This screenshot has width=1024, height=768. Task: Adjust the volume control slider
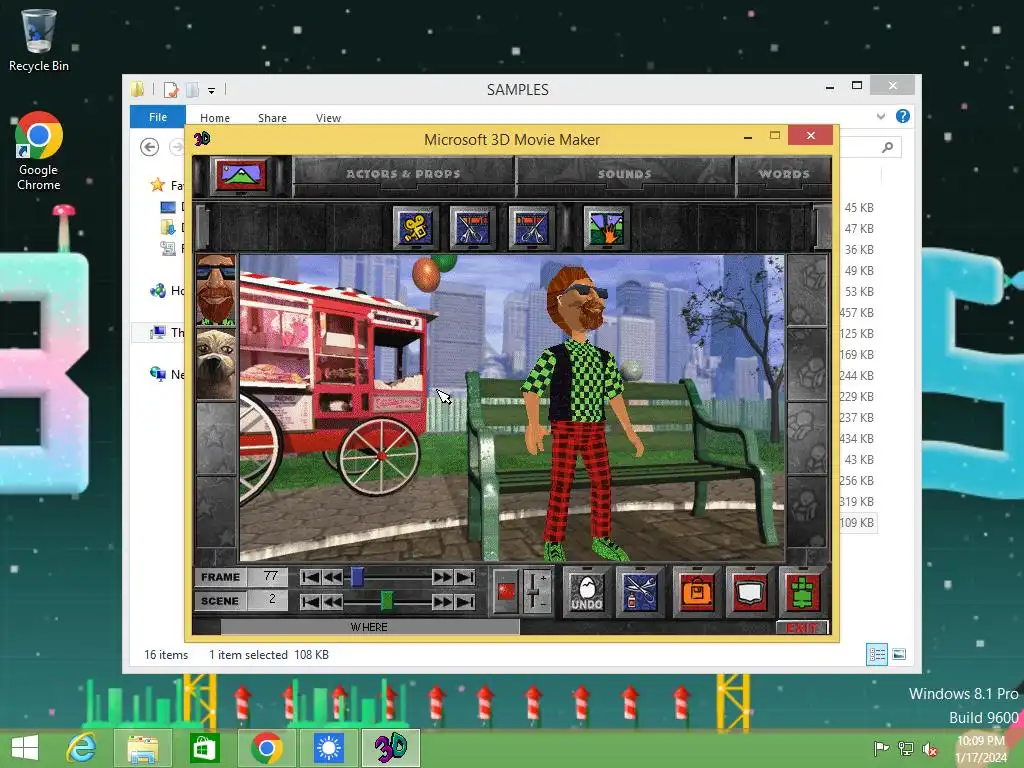pos(536,592)
